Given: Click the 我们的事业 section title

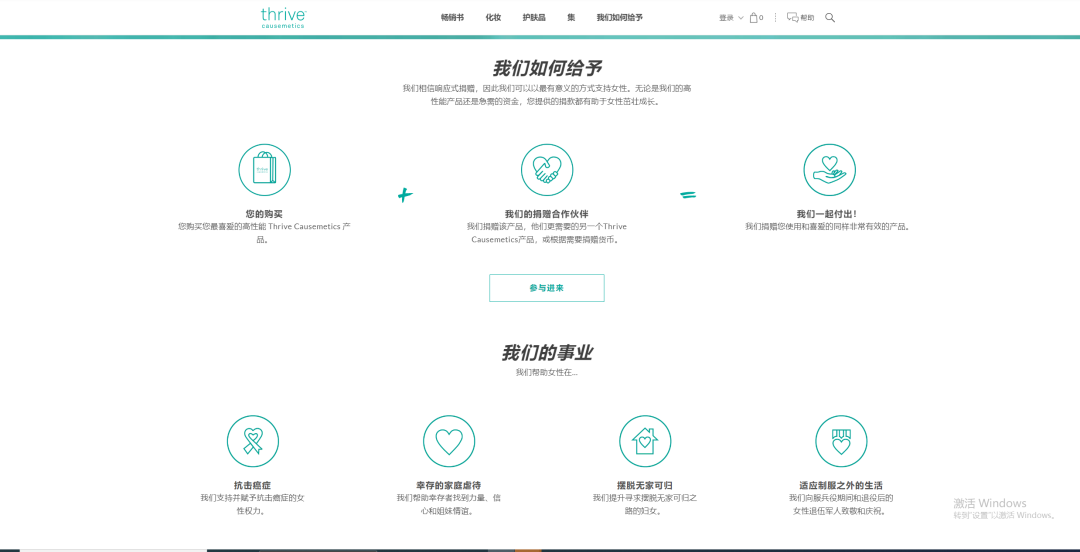Looking at the screenshot, I should (x=547, y=353).
